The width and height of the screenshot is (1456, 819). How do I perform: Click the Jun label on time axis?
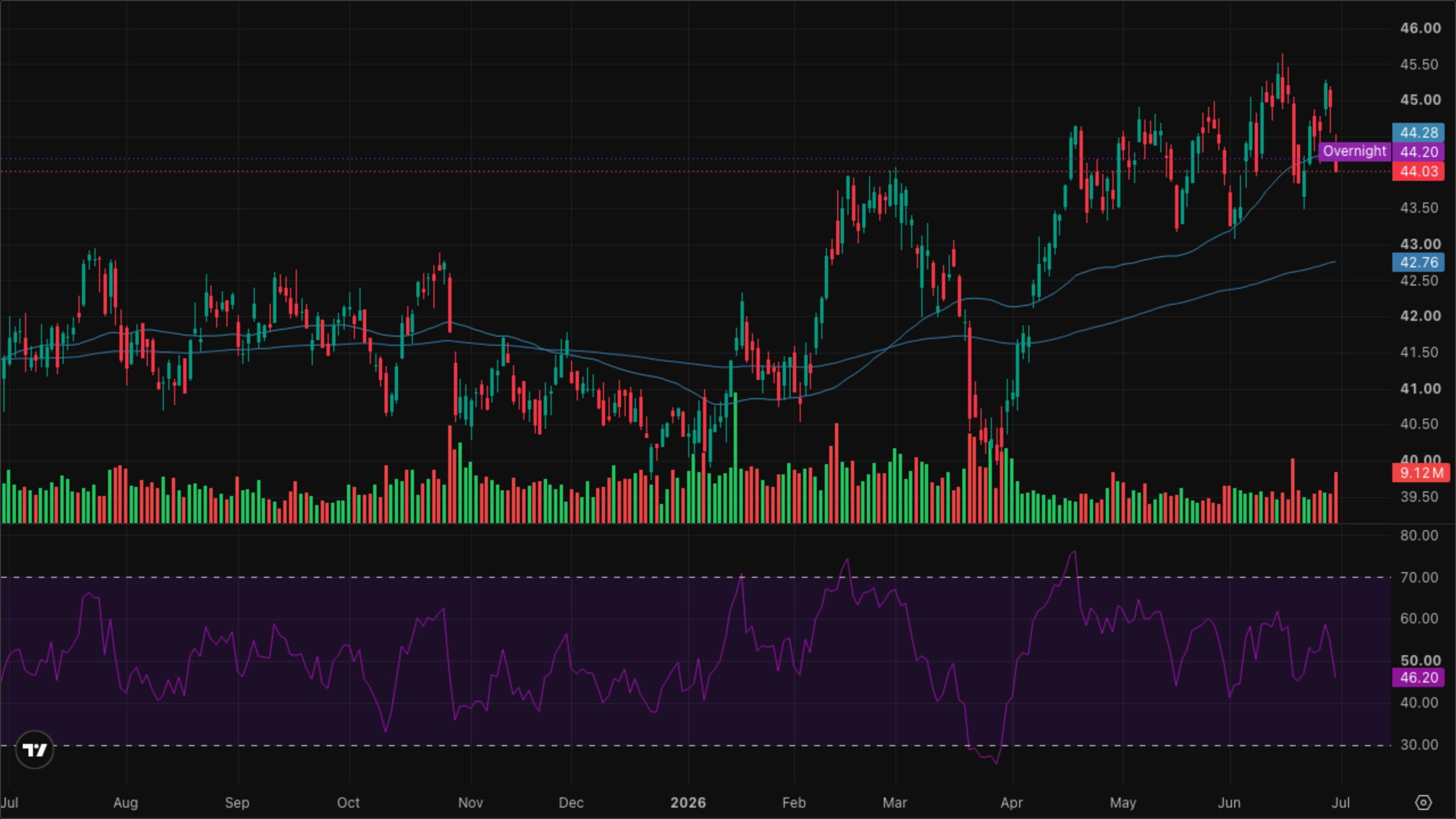(1229, 803)
